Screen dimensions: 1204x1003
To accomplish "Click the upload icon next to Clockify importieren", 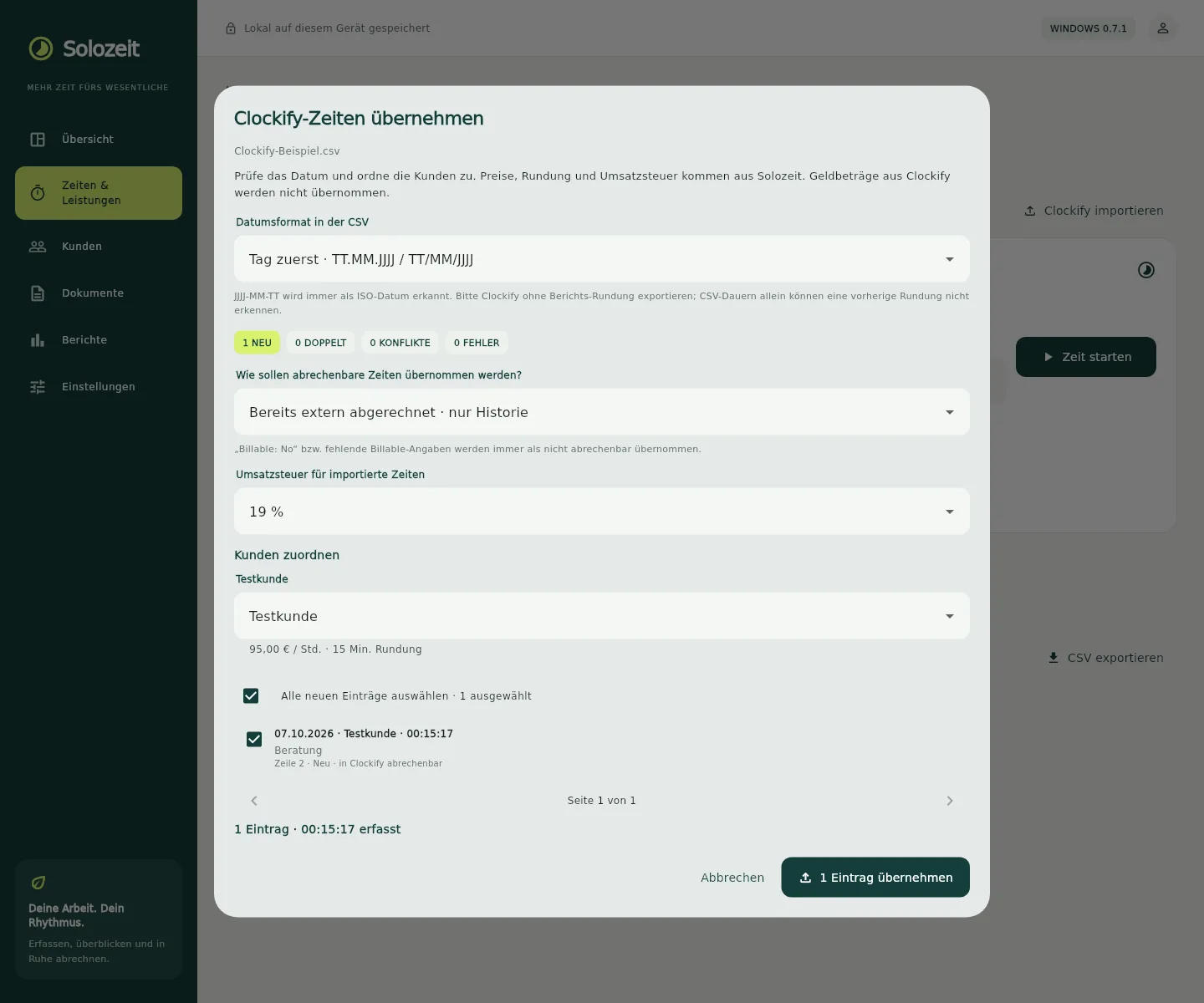I will pyautogui.click(x=1030, y=211).
